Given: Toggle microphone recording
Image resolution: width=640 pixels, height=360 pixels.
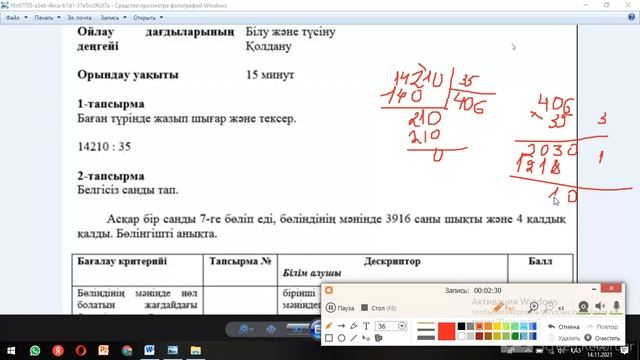Looking at the screenshot, I should [x=616, y=307].
